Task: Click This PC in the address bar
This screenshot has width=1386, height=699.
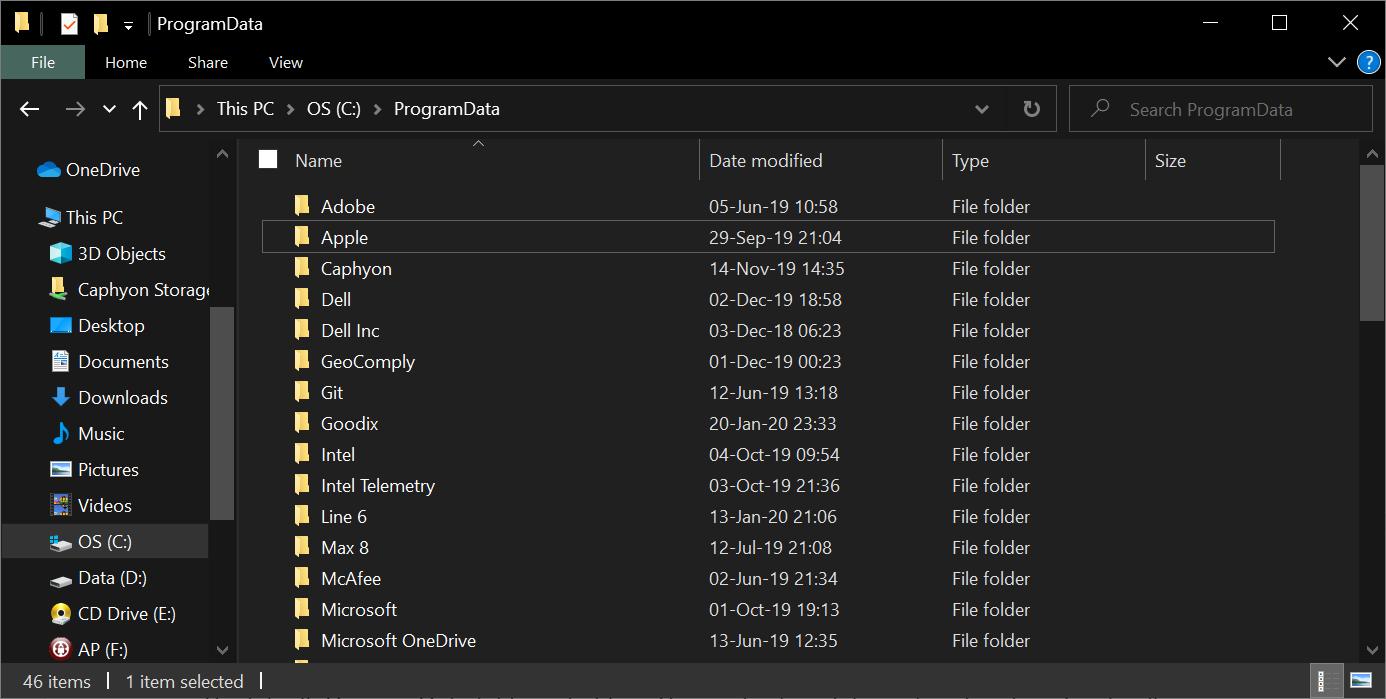Action: pyautogui.click(x=245, y=109)
